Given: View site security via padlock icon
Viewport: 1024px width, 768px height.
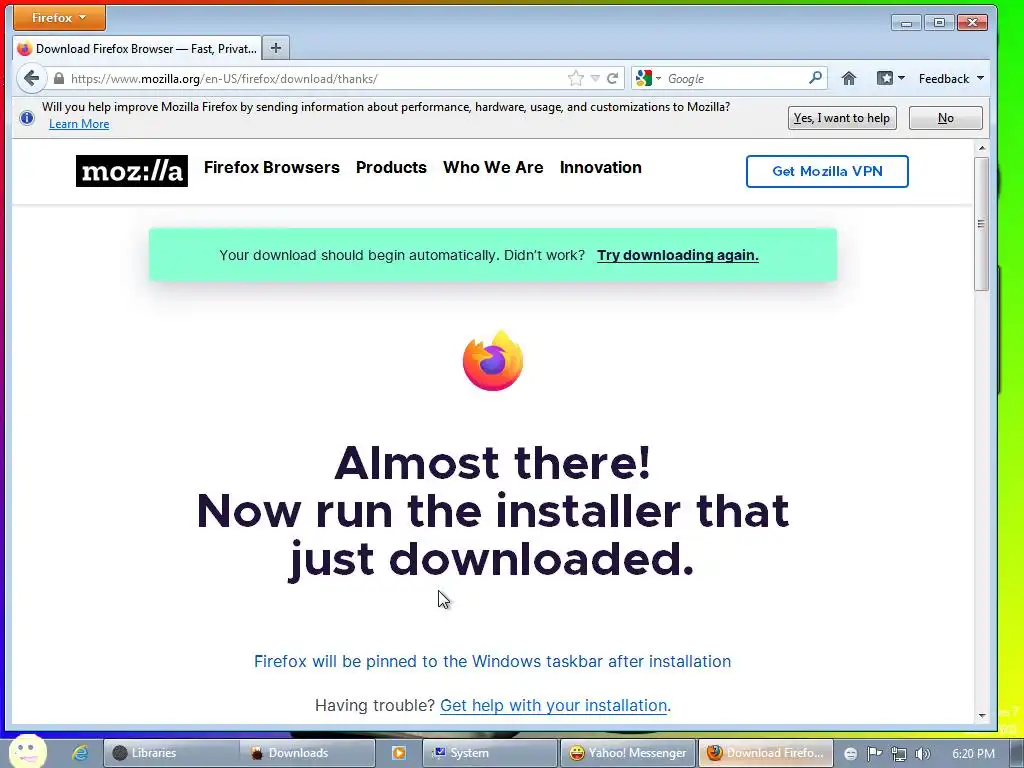Looking at the screenshot, I should (x=59, y=78).
